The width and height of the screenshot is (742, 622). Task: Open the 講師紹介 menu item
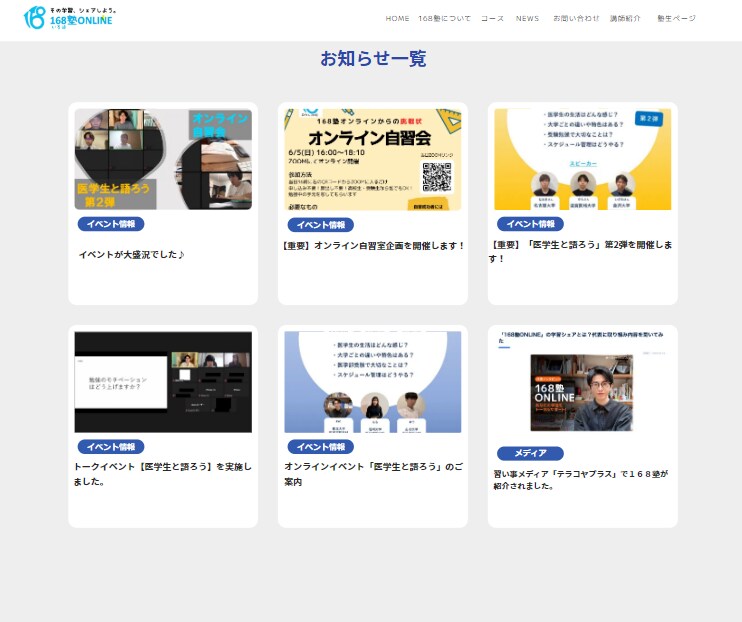pos(625,18)
